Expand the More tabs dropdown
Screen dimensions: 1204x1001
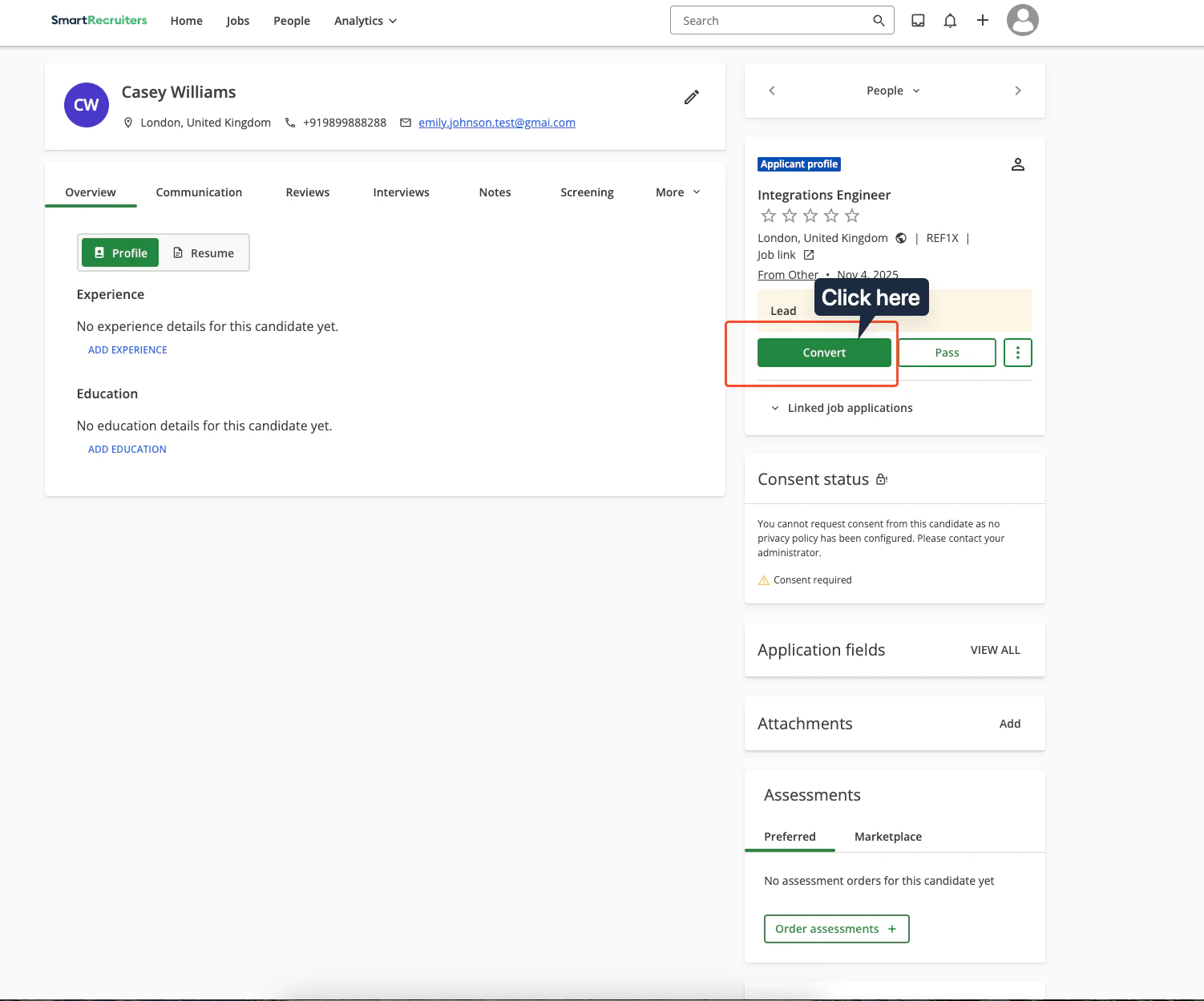[678, 192]
